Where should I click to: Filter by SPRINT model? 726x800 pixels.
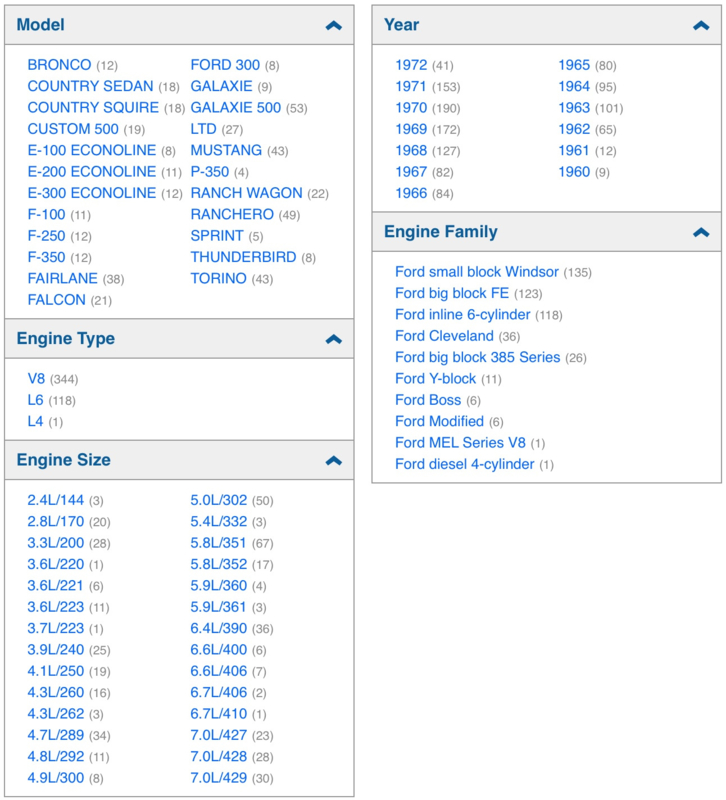(x=217, y=236)
